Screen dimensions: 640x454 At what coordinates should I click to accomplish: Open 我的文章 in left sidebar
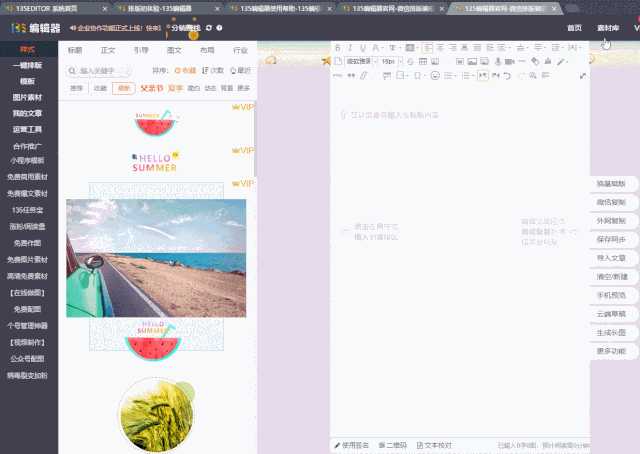27,113
